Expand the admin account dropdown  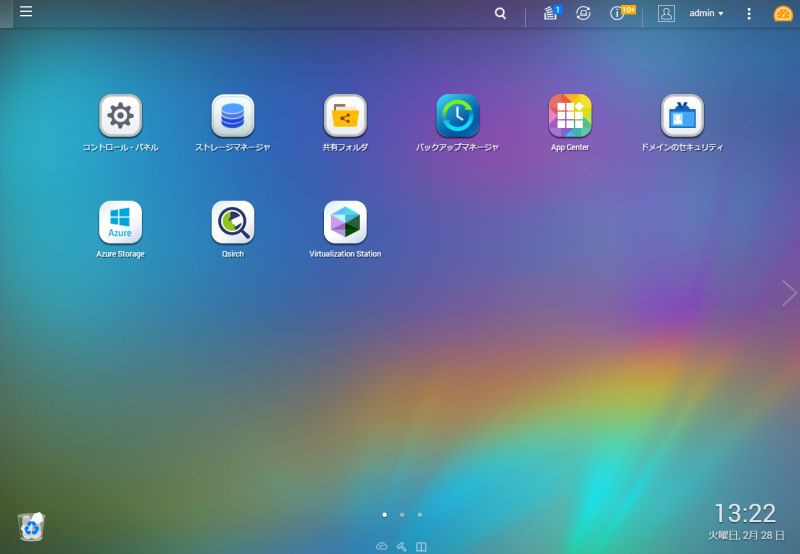[x=706, y=13]
